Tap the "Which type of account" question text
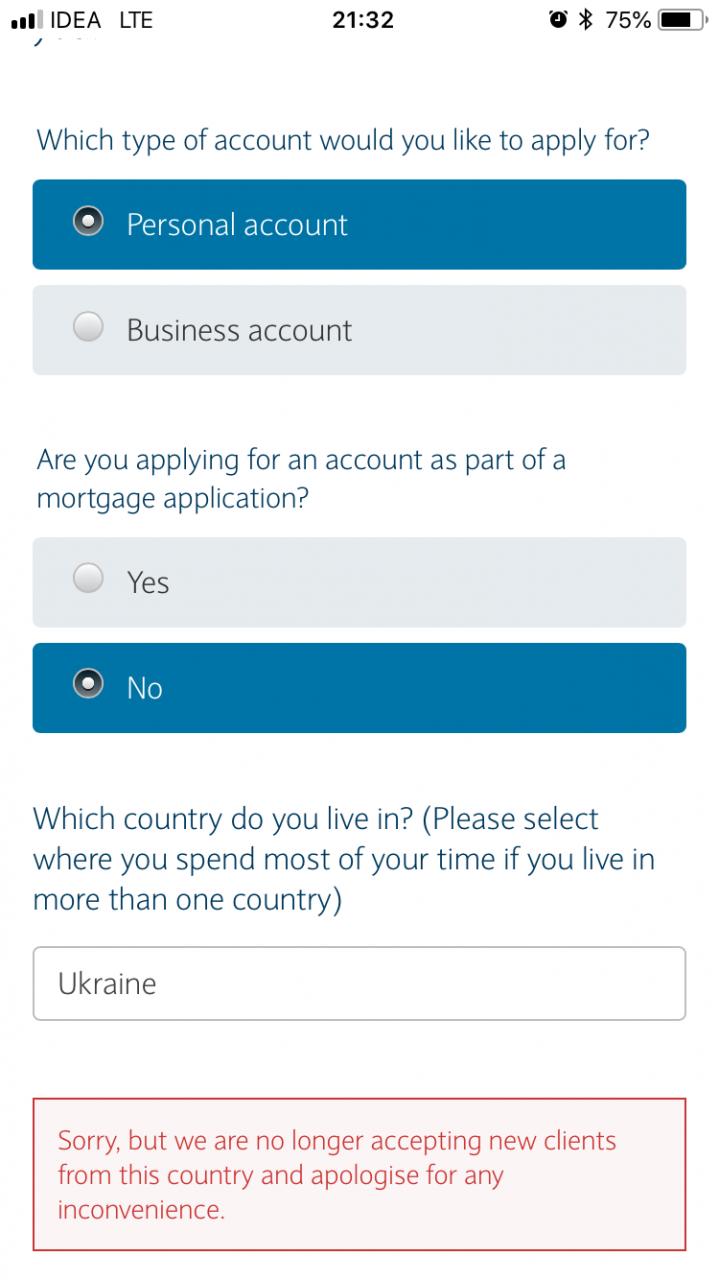 [x=342, y=140]
